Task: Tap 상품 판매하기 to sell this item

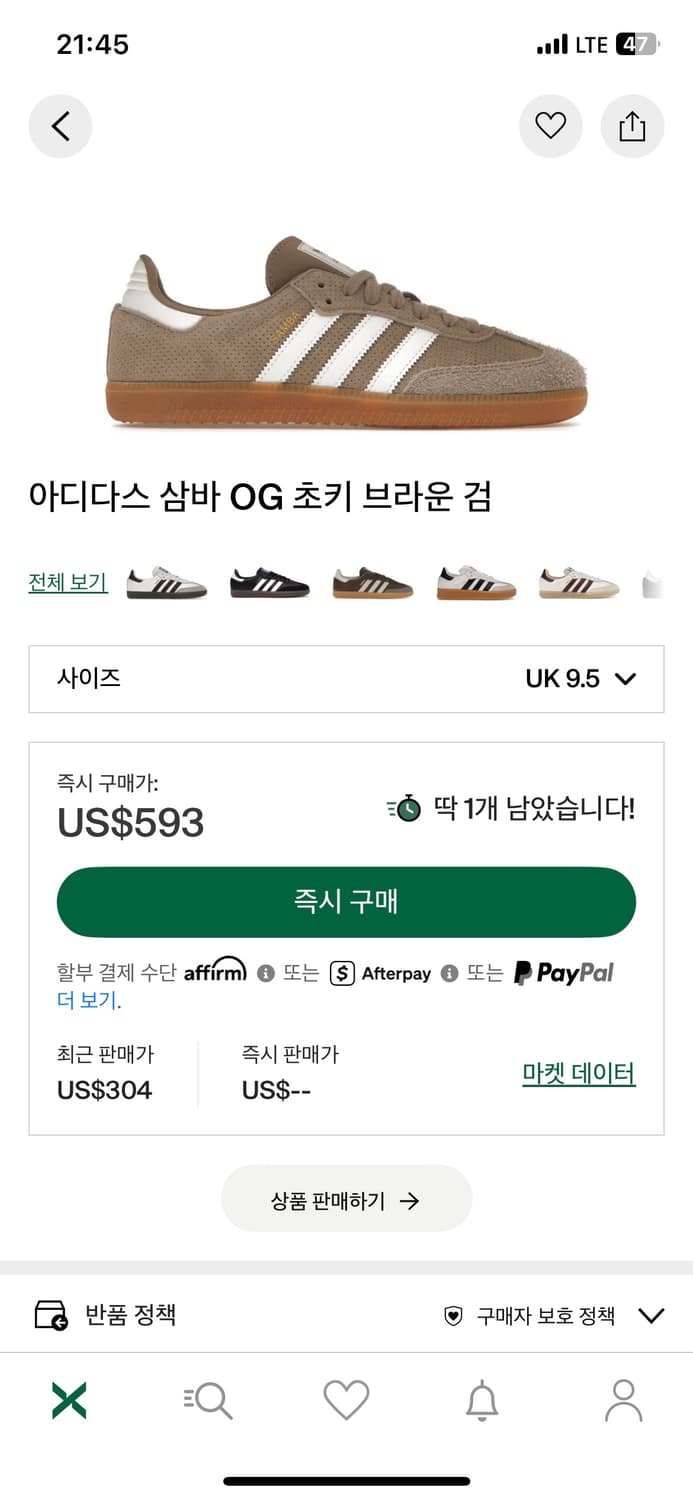Action: point(346,1198)
